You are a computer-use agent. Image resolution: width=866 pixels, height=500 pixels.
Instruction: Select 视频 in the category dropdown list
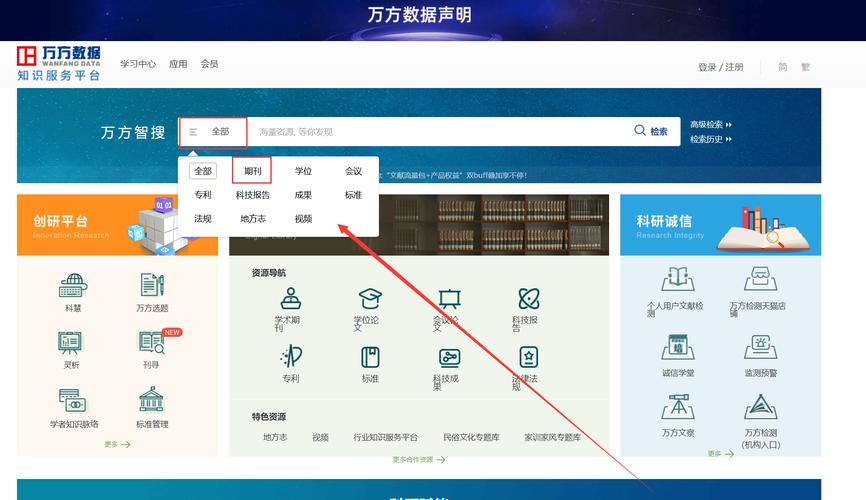303,218
